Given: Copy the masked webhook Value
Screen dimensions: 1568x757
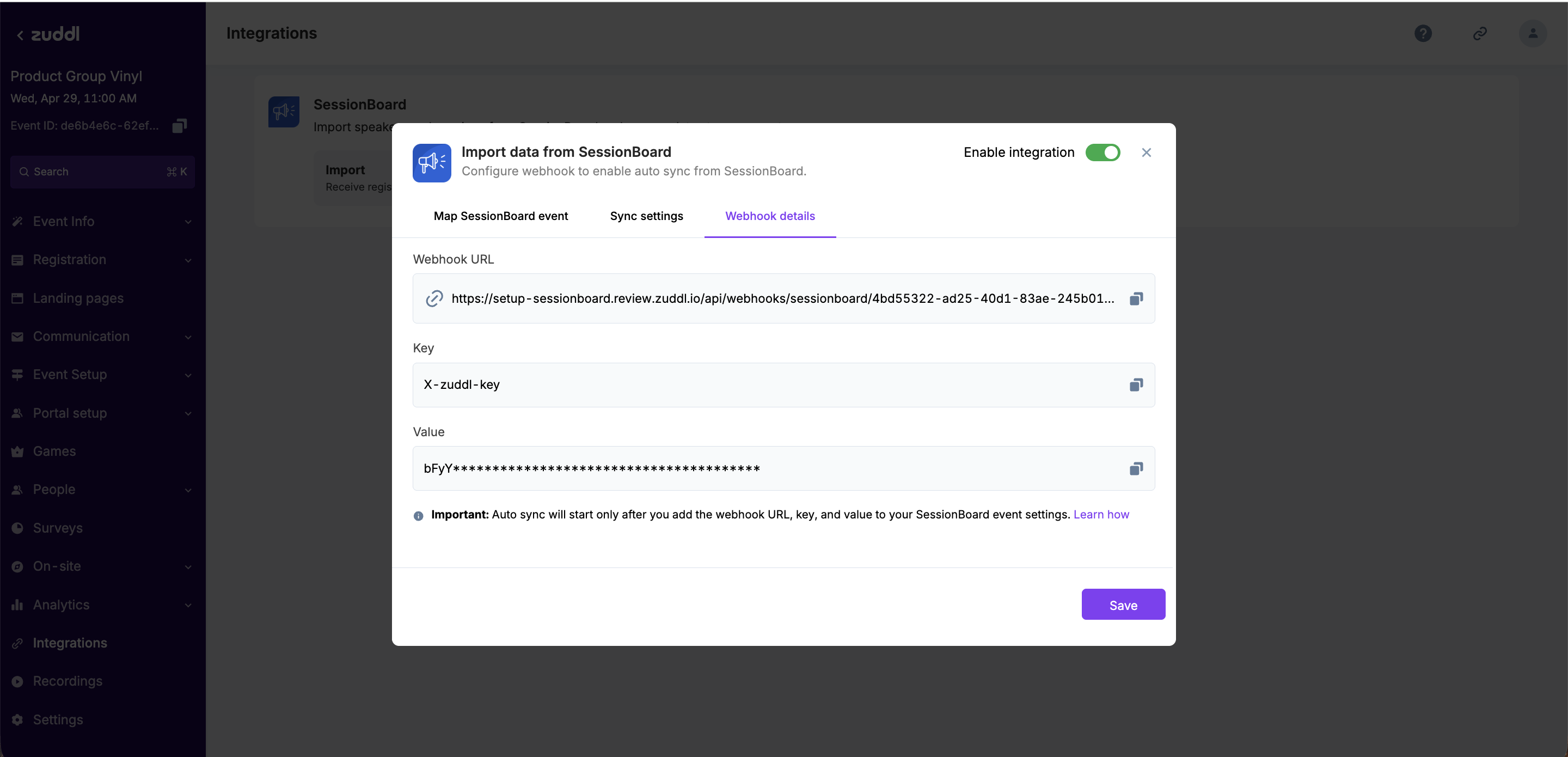Looking at the screenshot, I should click(1136, 468).
